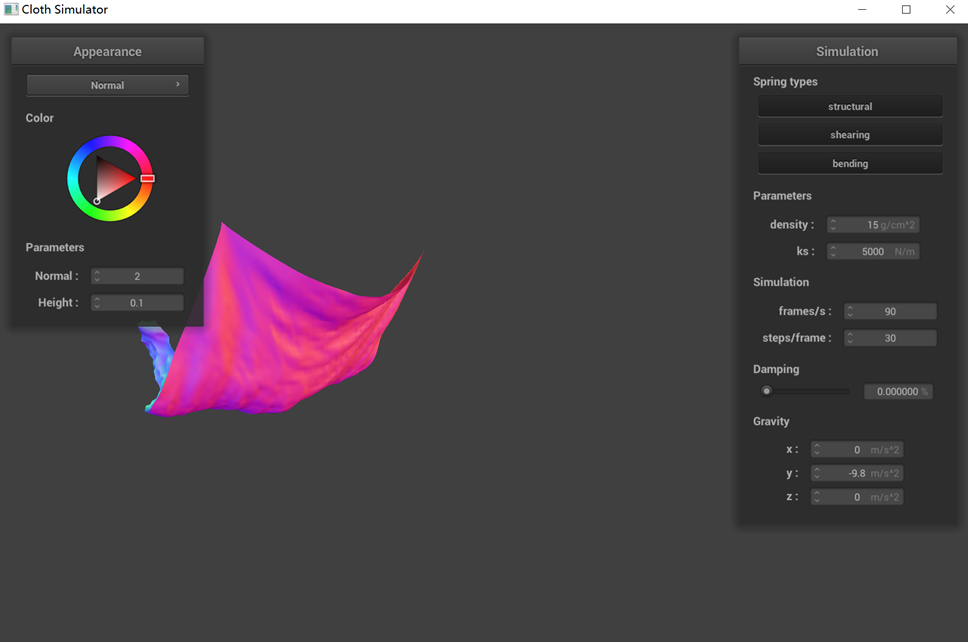Viewport: 968px width, 642px height.
Task: Open the Normal shader dropdown
Action: (x=107, y=85)
